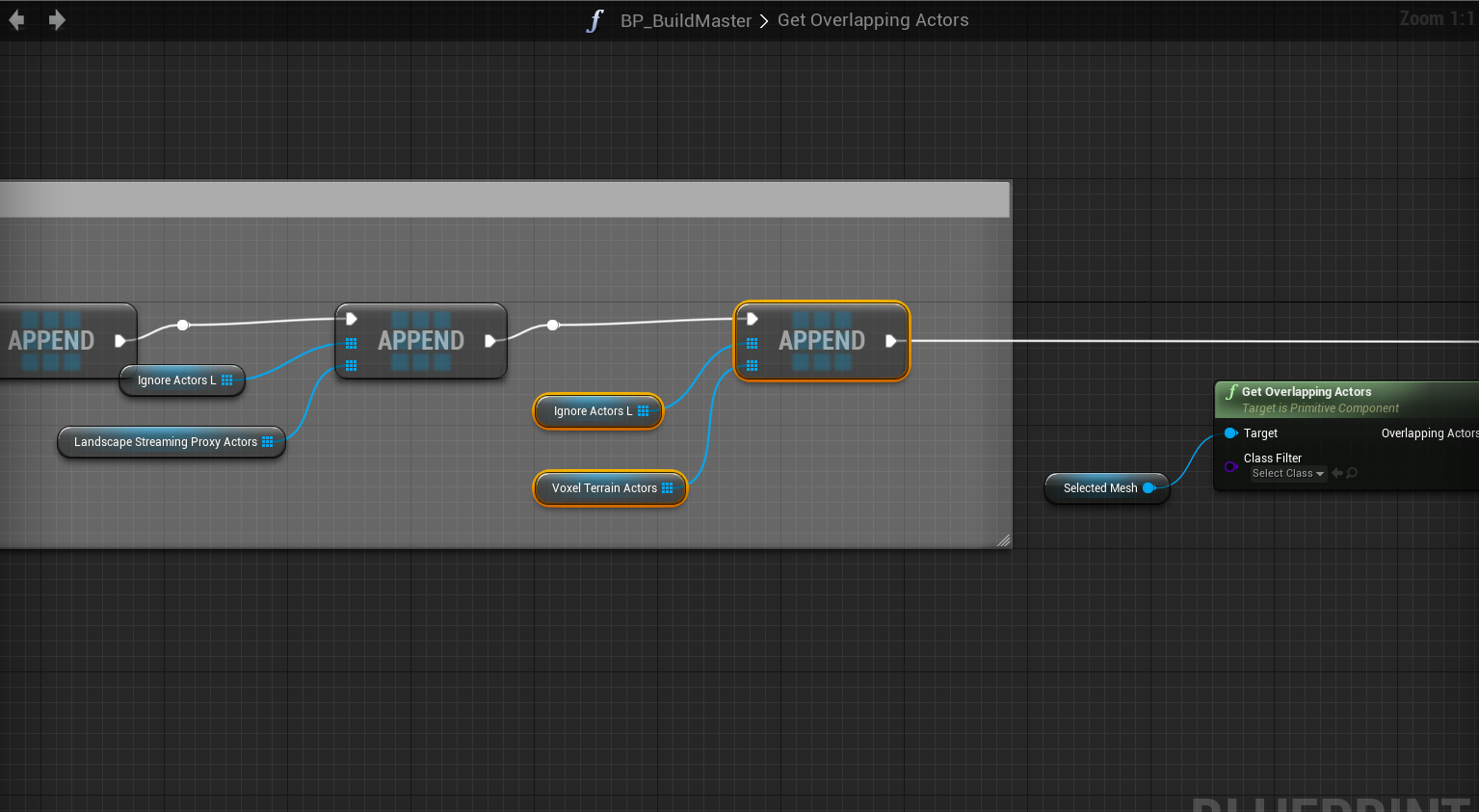Click Get Overlapping Actors breadcrumb item
The height and width of the screenshot is (812, 1479).
[x=872, y=20]
